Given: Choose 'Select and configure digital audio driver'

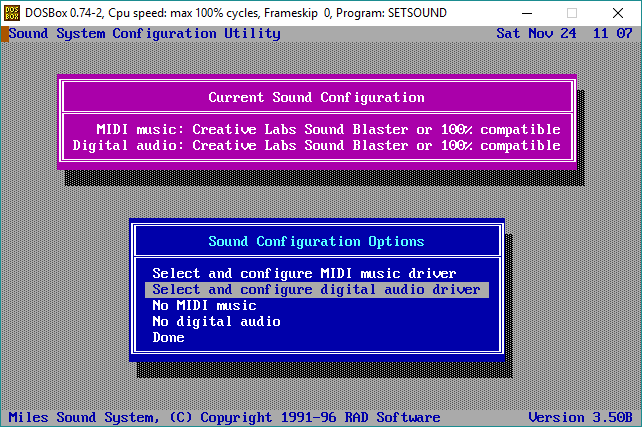Looking at the screenshot, I should tap(317, 290).
